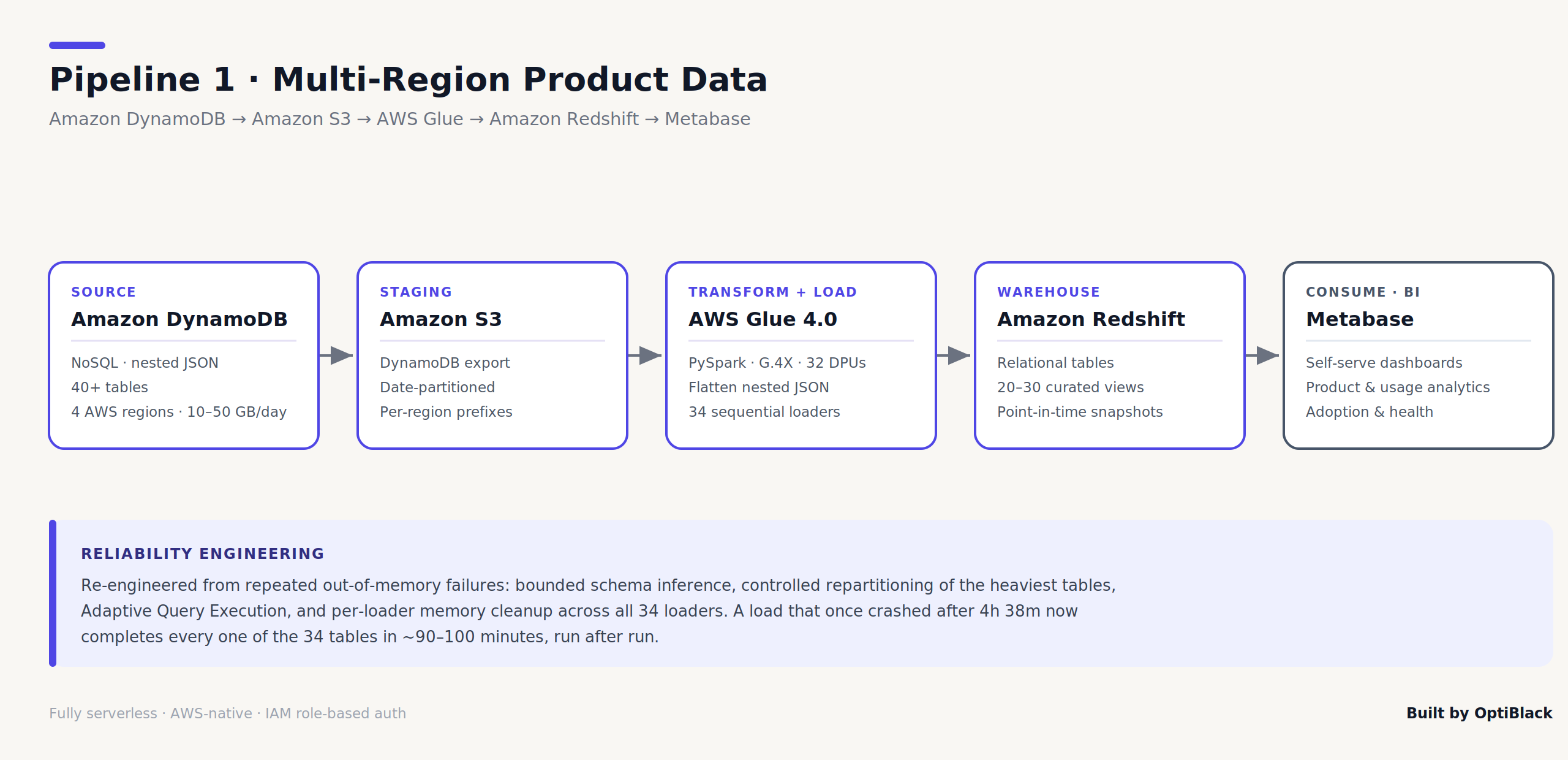Click the "Adoption & health" line
Screen dimensions: 1568x760
(x=1370, y=412)
